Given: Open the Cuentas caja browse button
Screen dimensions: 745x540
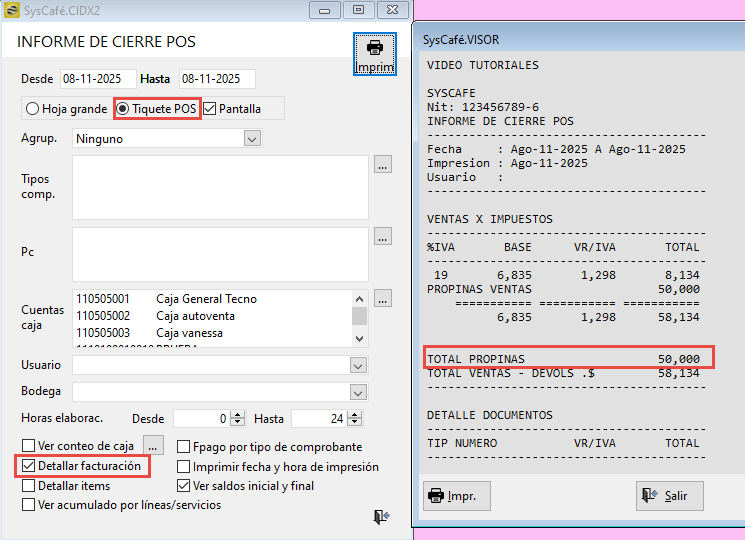Looking at the screenshot, I should [383, 298].
